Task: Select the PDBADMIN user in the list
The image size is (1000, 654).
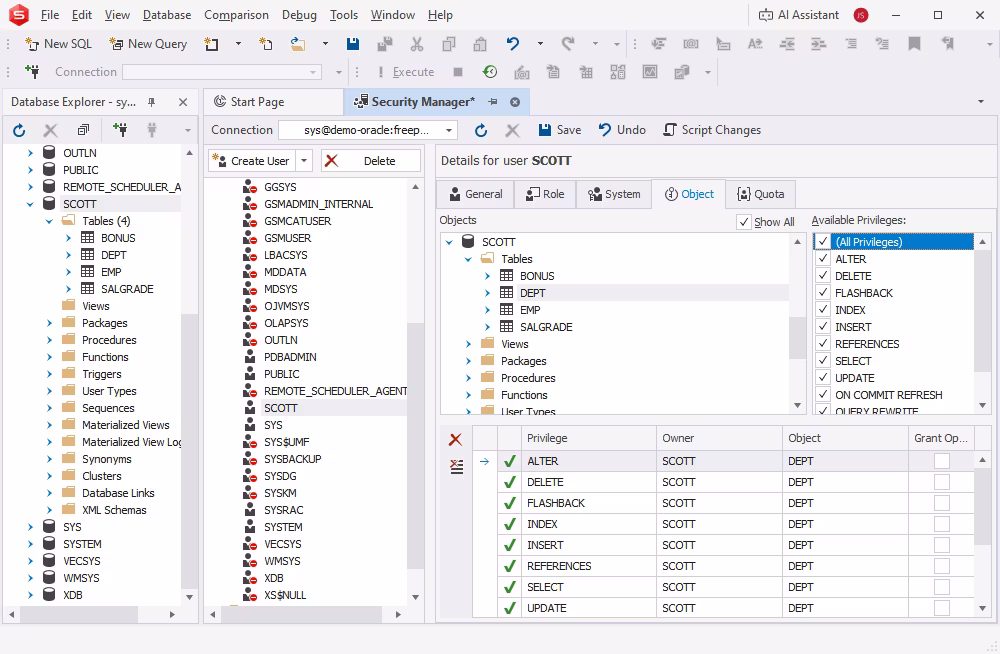Action: pos(290,357)
